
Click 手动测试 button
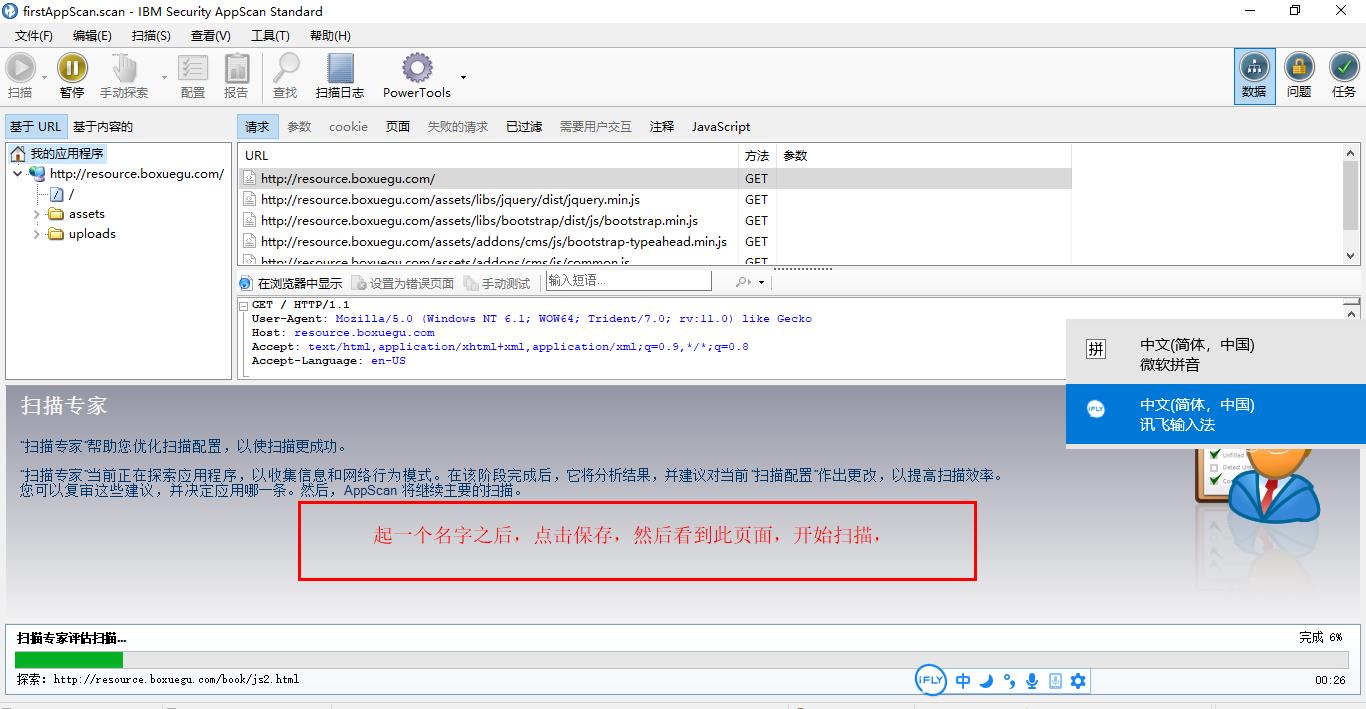pos(497,283)
